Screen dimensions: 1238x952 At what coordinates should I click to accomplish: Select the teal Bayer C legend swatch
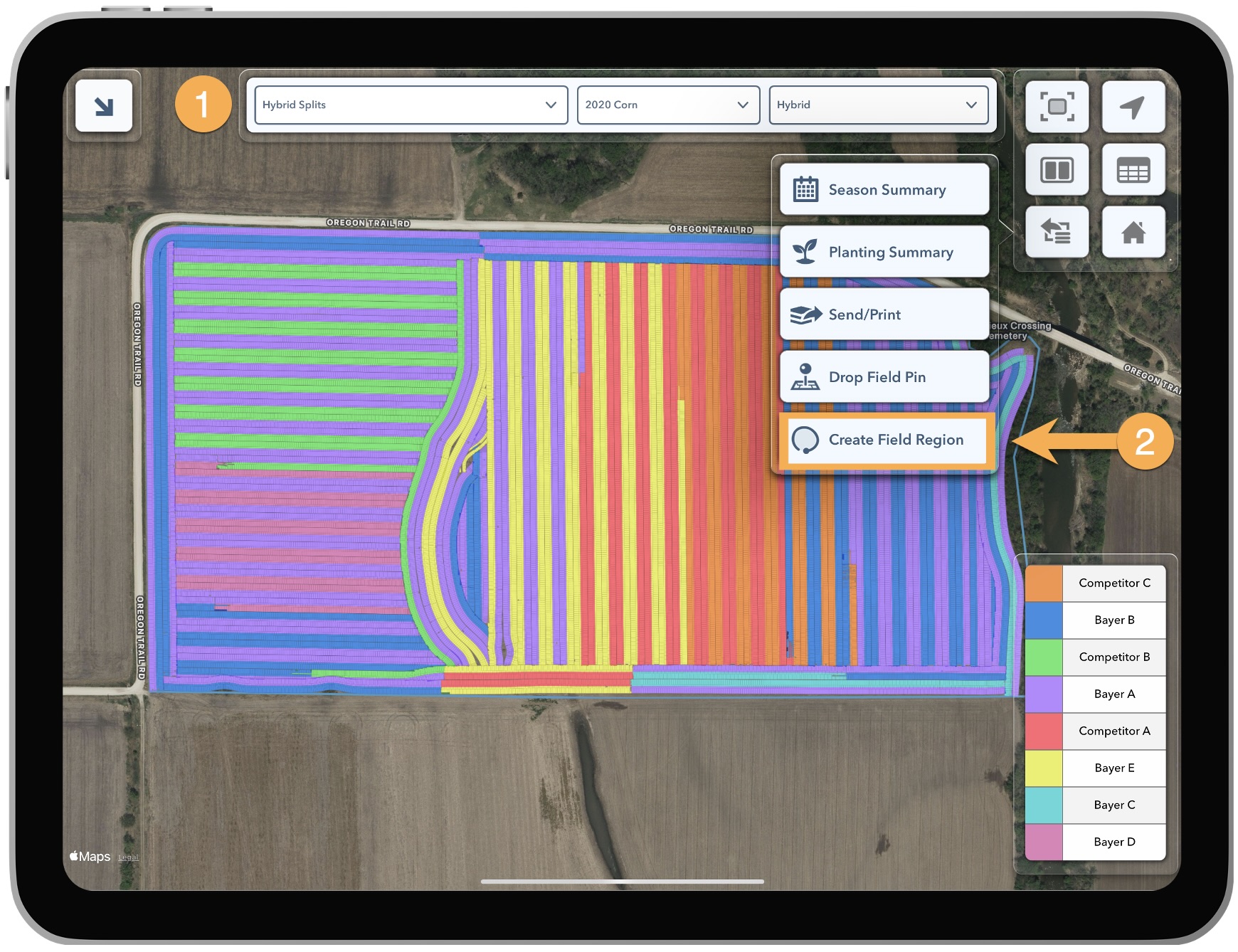click(1044, 805)
